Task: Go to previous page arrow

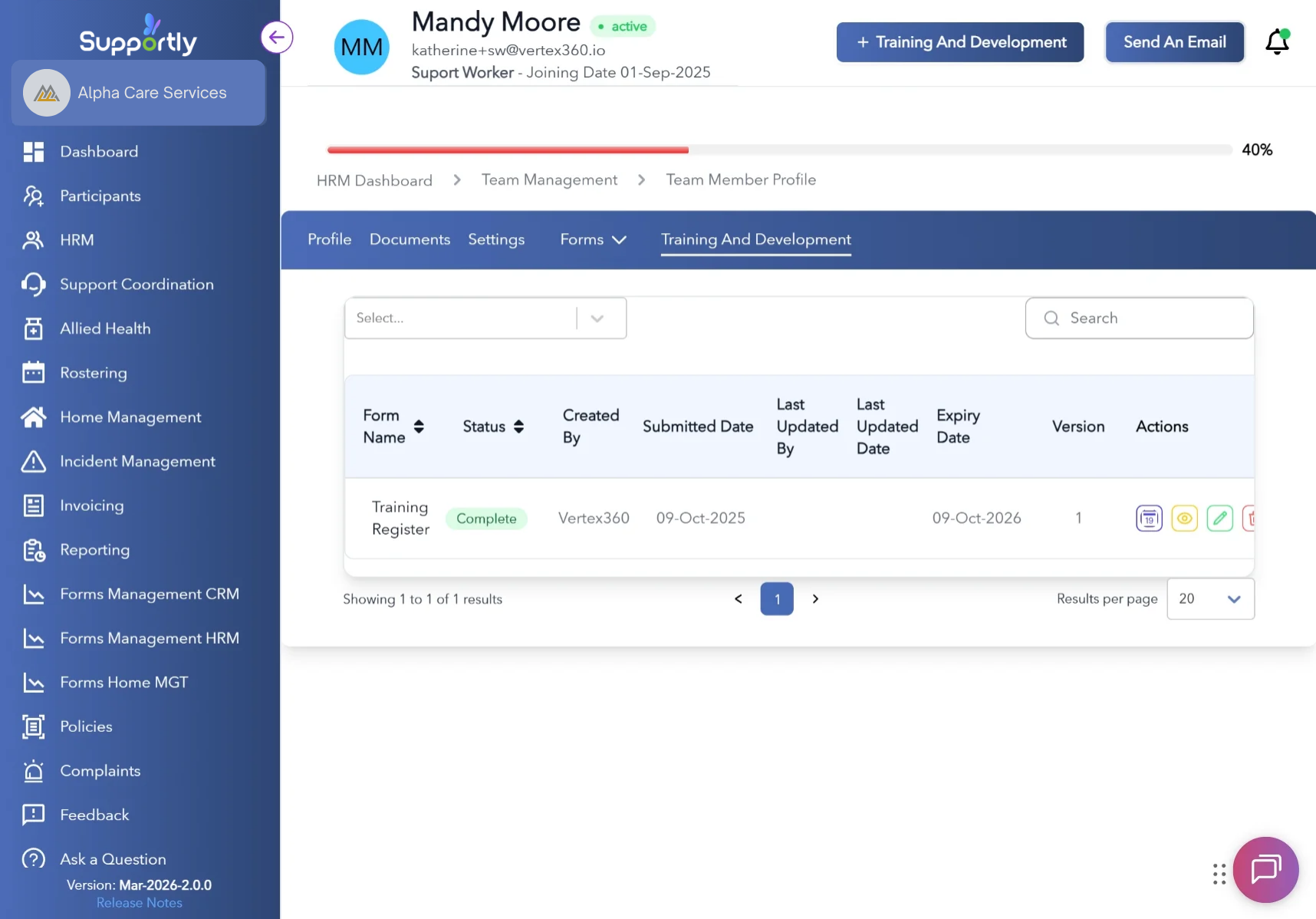Action: 739,599
